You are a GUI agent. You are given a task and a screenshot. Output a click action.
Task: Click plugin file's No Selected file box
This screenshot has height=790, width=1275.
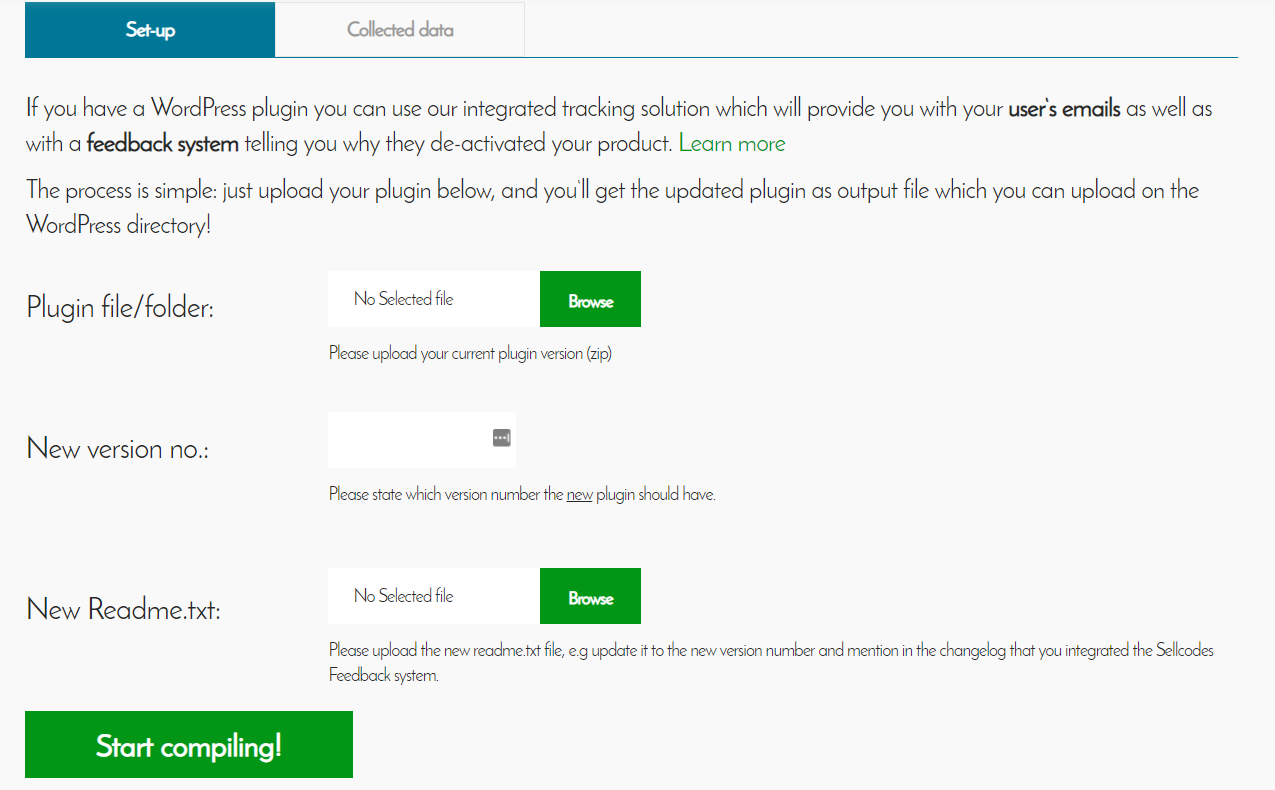tap(434, 299)
